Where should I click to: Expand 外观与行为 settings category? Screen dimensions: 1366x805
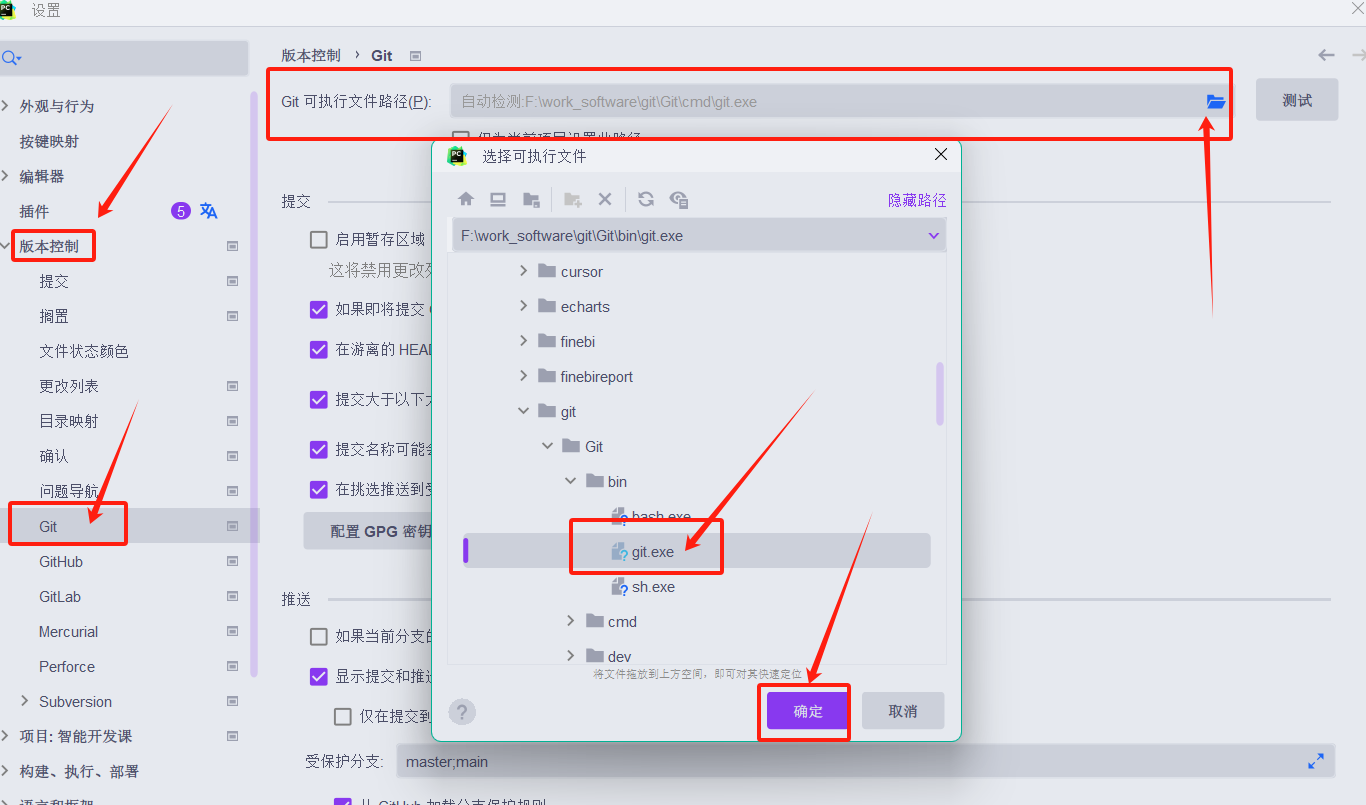point(7,106)
